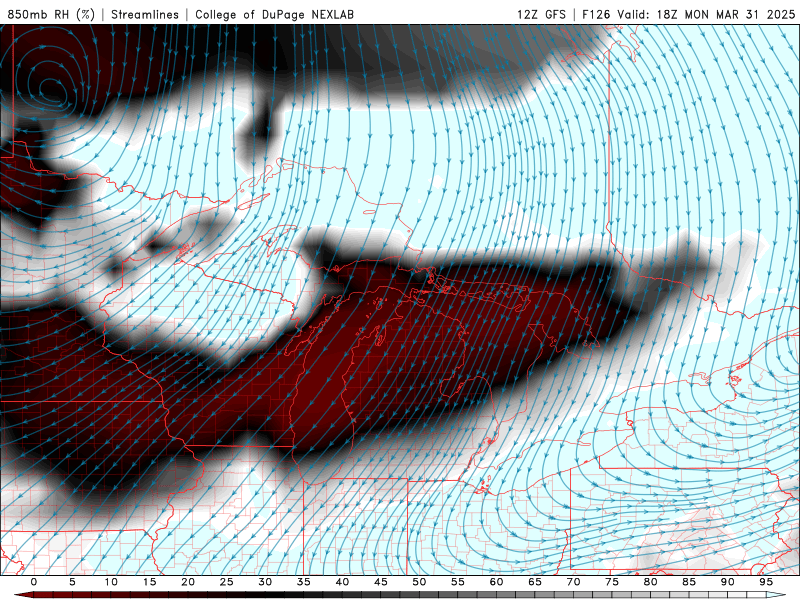Image resolution: width=800 pixels, height=600 pixels.
Task: Click the "65" value on the legend
Action: [x=535, y=582]
